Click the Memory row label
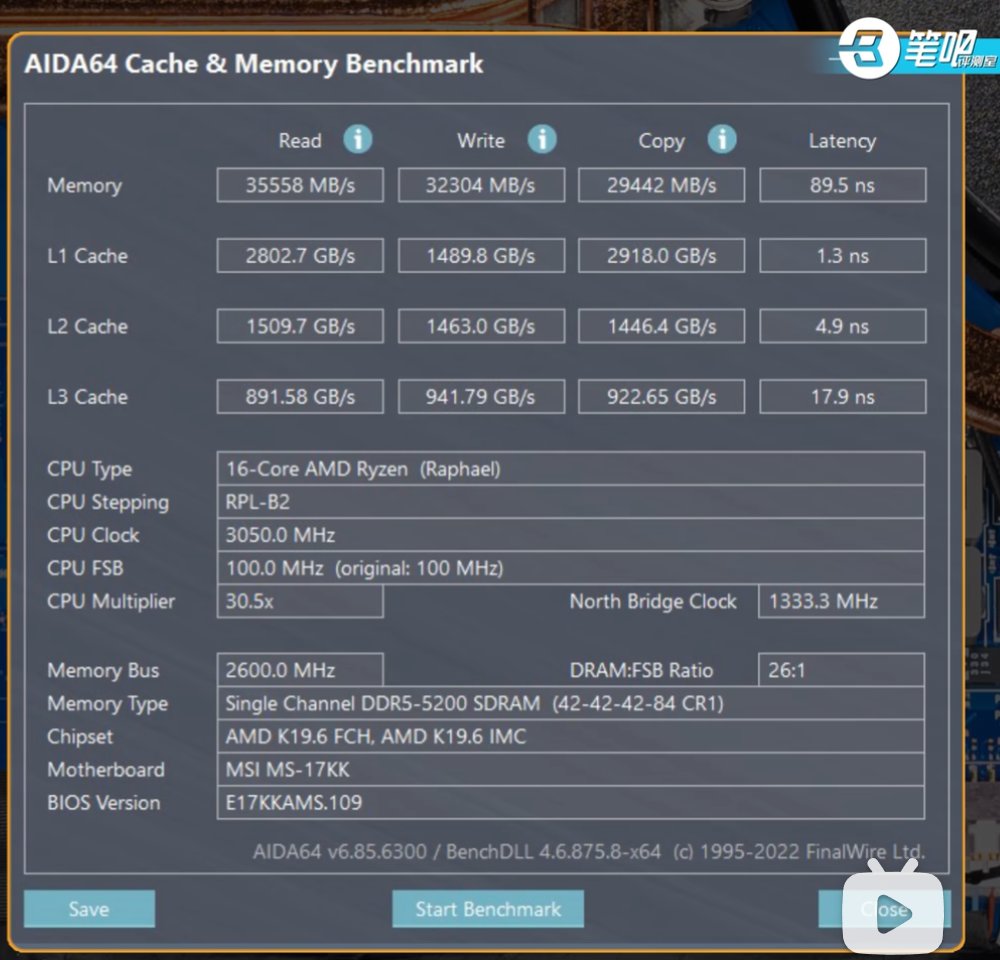This screenshot has width=1000, height=960. [84, 186]
